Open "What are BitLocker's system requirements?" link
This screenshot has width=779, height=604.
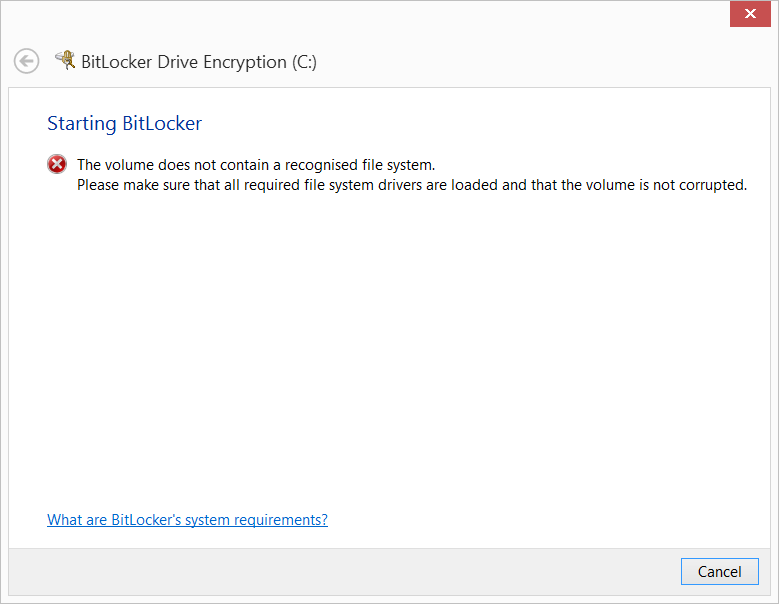coord(187,520)
